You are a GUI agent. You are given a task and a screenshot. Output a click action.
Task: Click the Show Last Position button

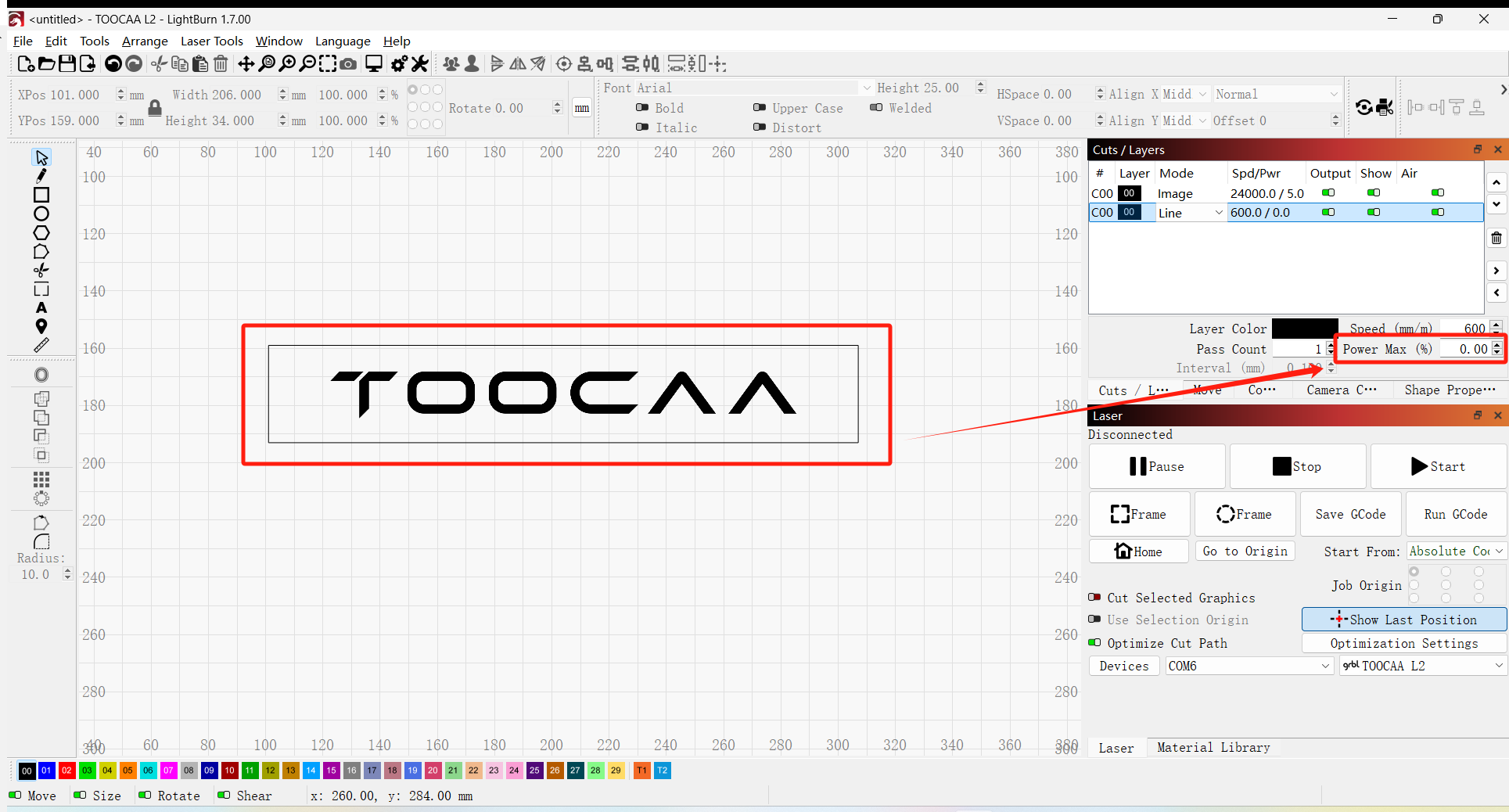tap(1404, 620)
